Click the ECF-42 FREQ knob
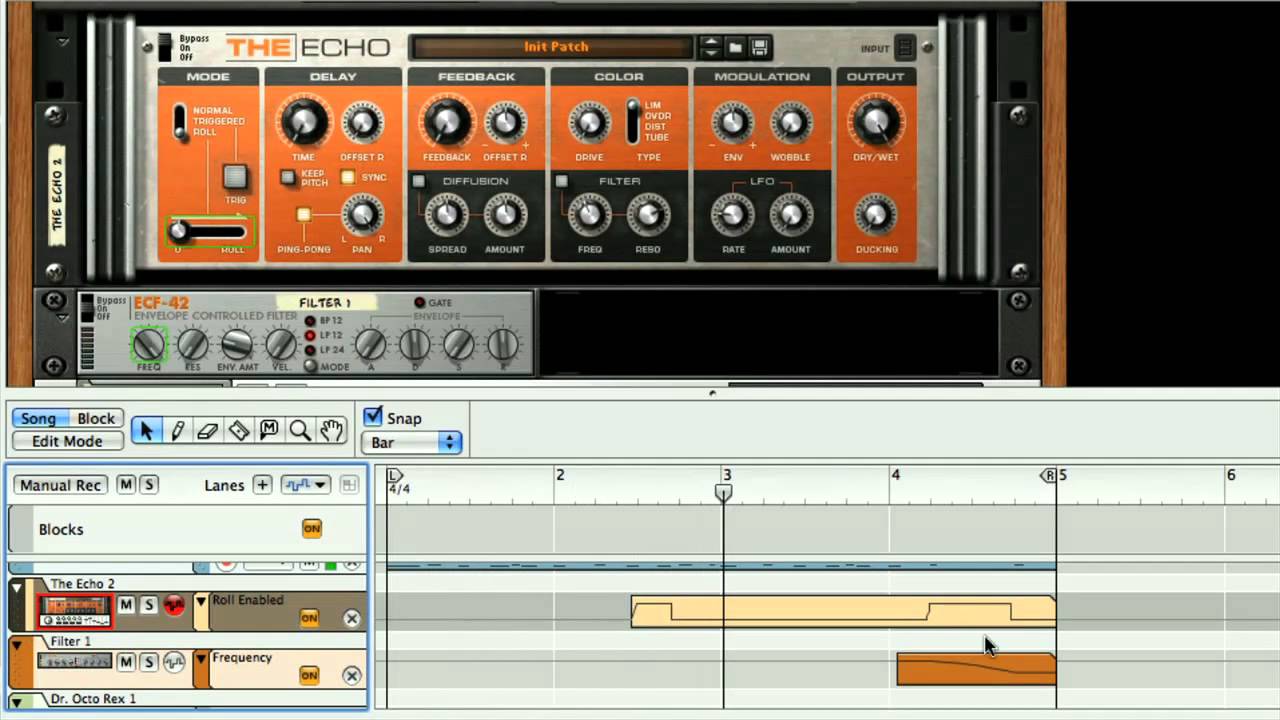Image resolution: width=1280 pixels, height=720 pixels. 149,345
